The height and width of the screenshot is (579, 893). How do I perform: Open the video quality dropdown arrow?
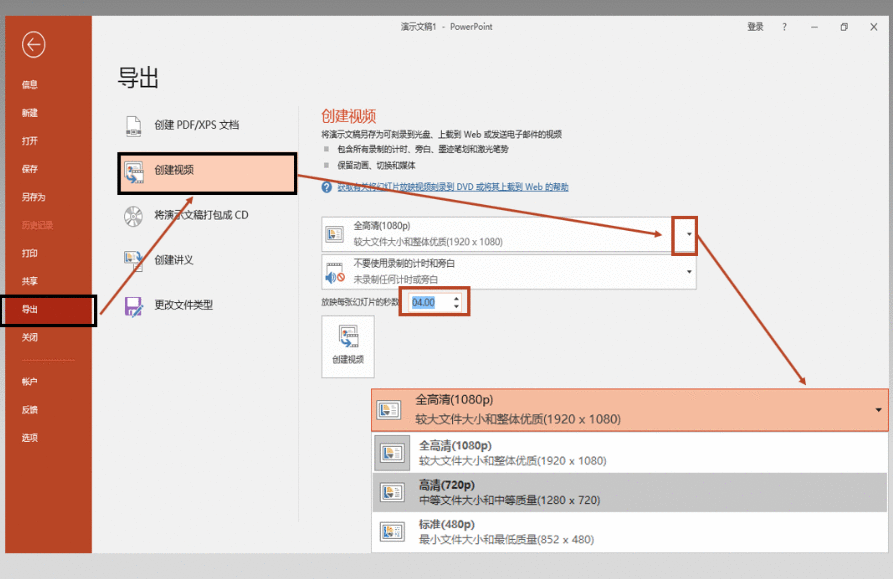pos(686,236)
